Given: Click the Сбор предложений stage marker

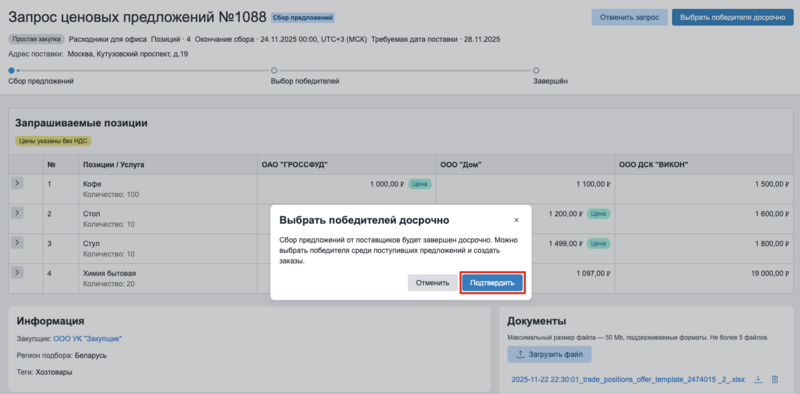Looking at the screenshot, I should pyautogui.click(x=11, y=70).
